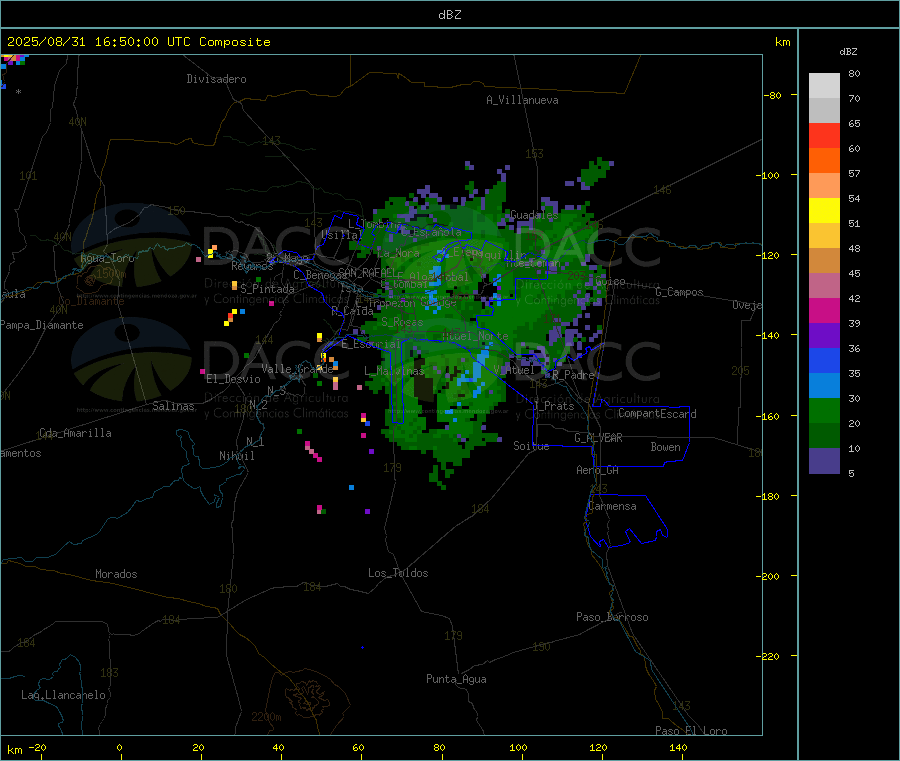Select the 'Salinas' map label

coord(173,406)
